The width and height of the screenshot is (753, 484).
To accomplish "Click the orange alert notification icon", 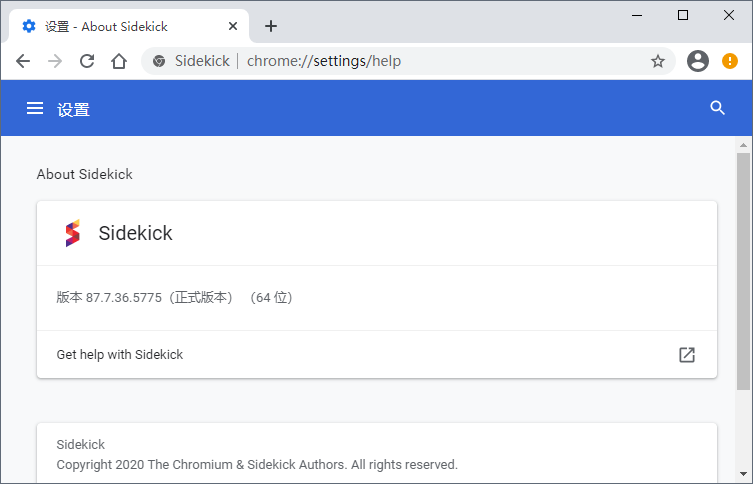I will point(730,61).
